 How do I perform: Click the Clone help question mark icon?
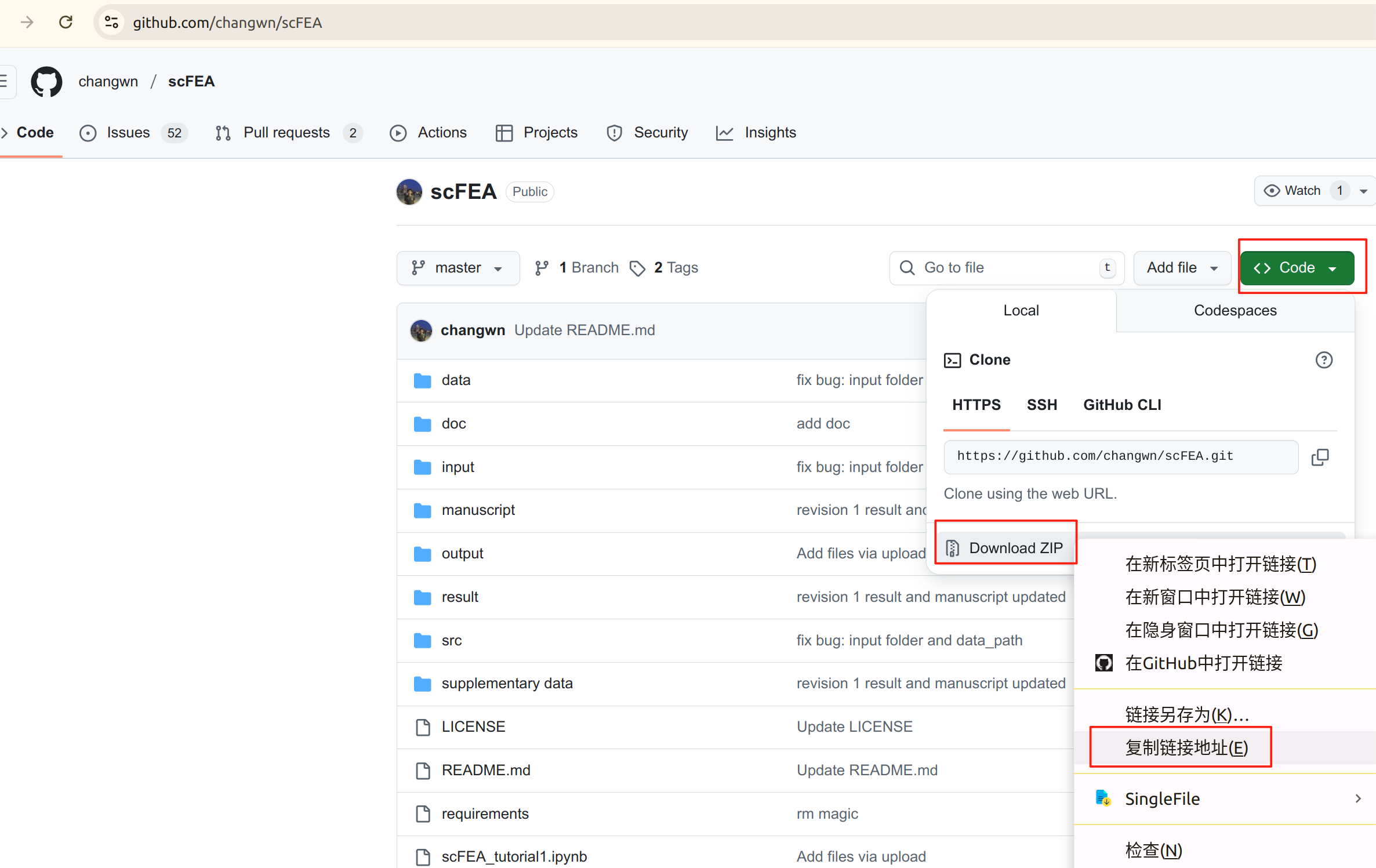(x=1324, y=360)
